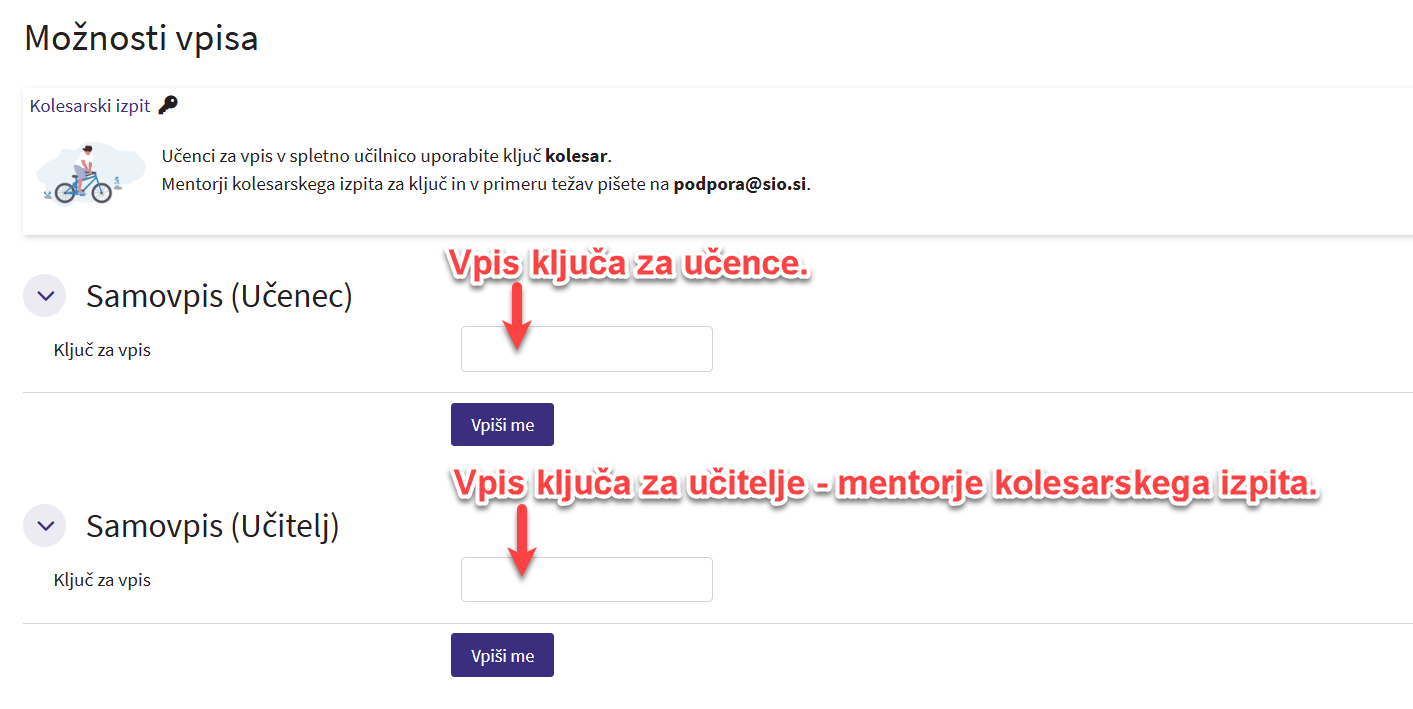Click the red annotation Vpis ključa za učence

pyautogui.click(x=627, y=263)
